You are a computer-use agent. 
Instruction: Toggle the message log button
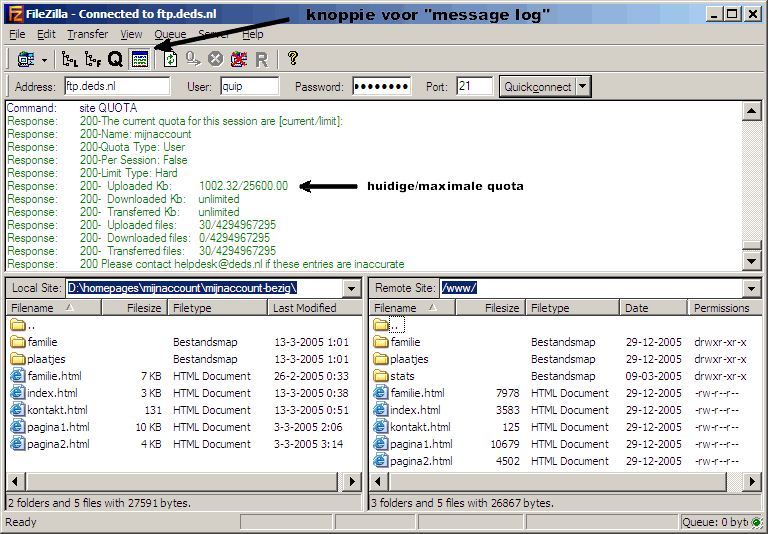(140, 59)
